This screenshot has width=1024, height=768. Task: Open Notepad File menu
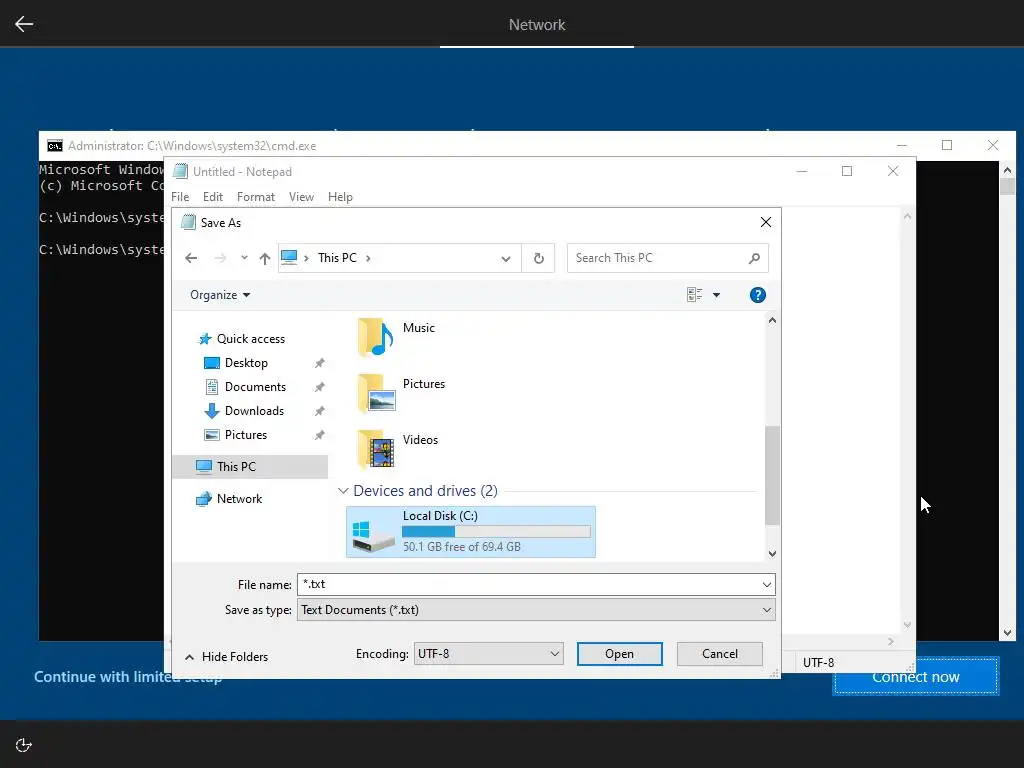pyautogui.click(x=180, y=197)
